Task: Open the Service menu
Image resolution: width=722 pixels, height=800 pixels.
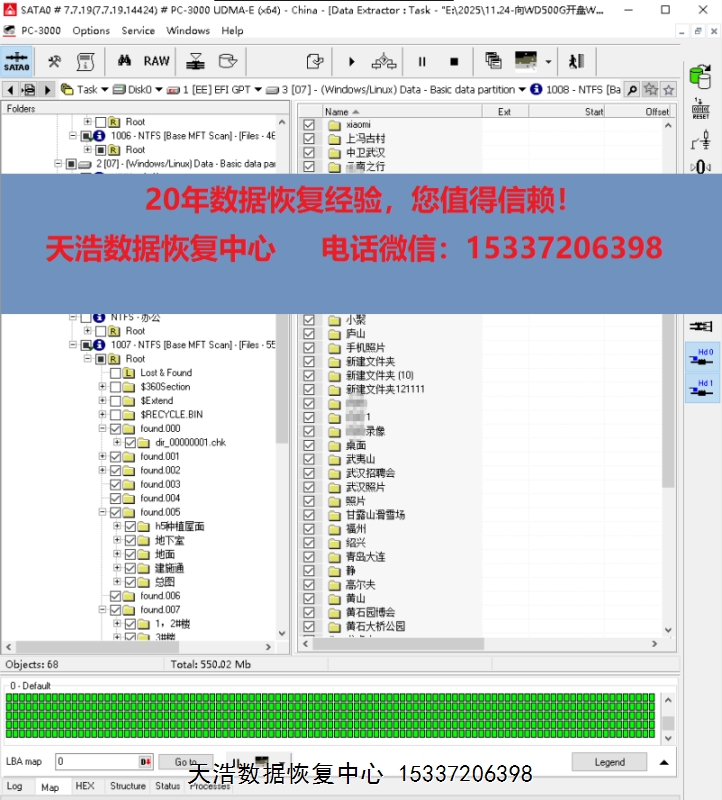Action: point(138,31)
